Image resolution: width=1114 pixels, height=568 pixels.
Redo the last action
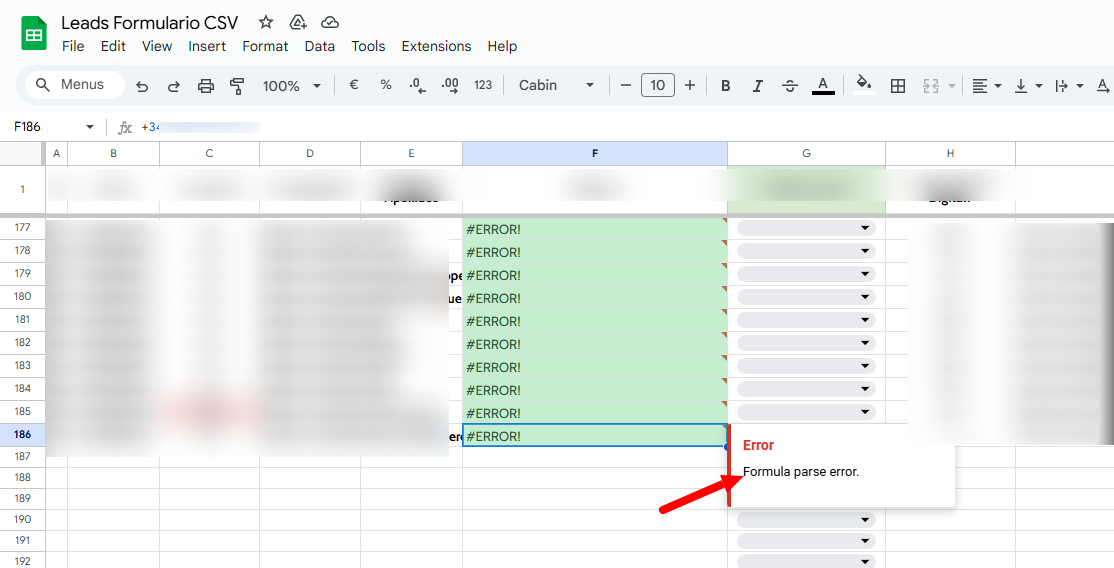click(x=173, y=86)
